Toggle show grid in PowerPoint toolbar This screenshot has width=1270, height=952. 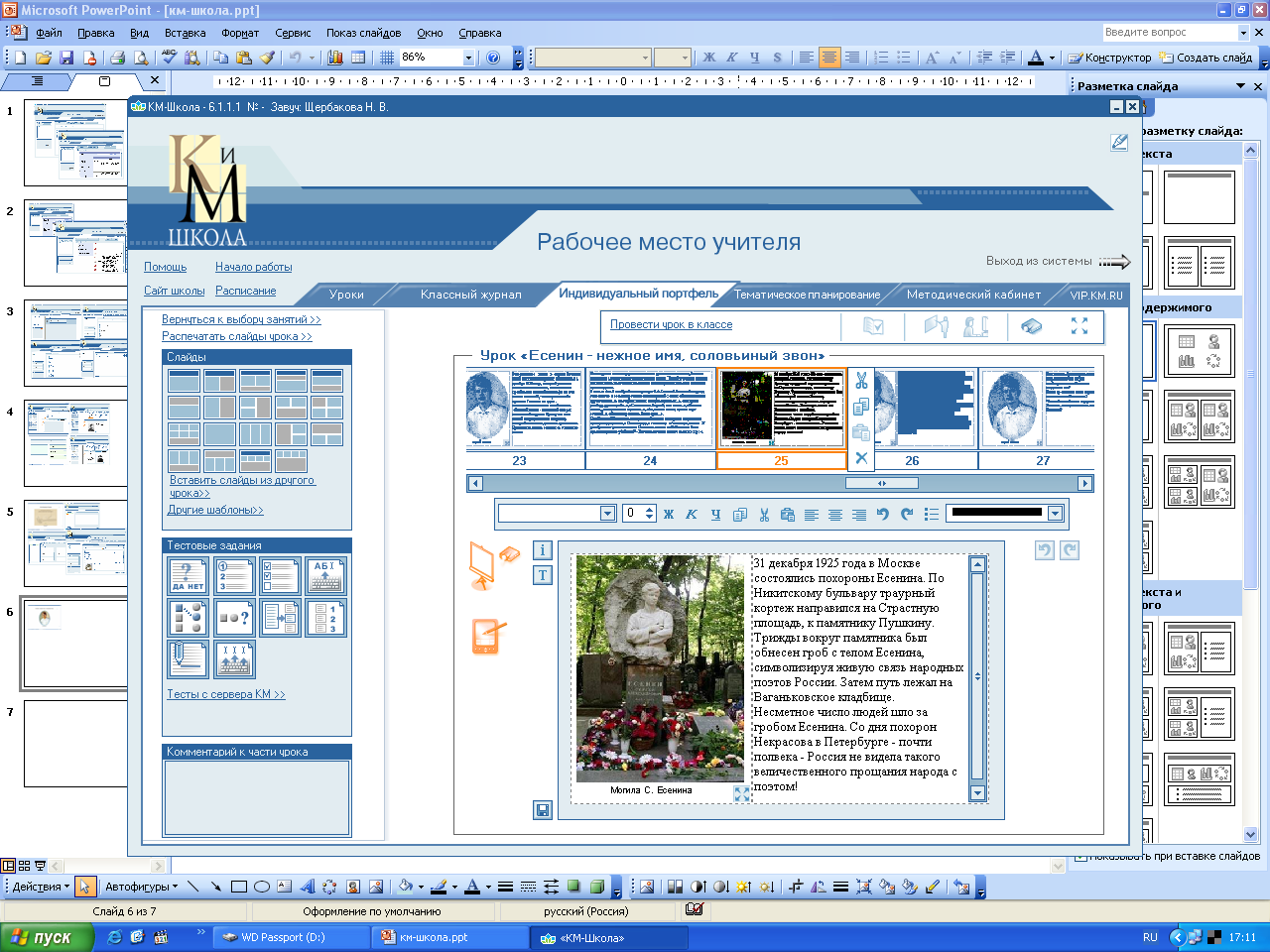click(387, 58)
